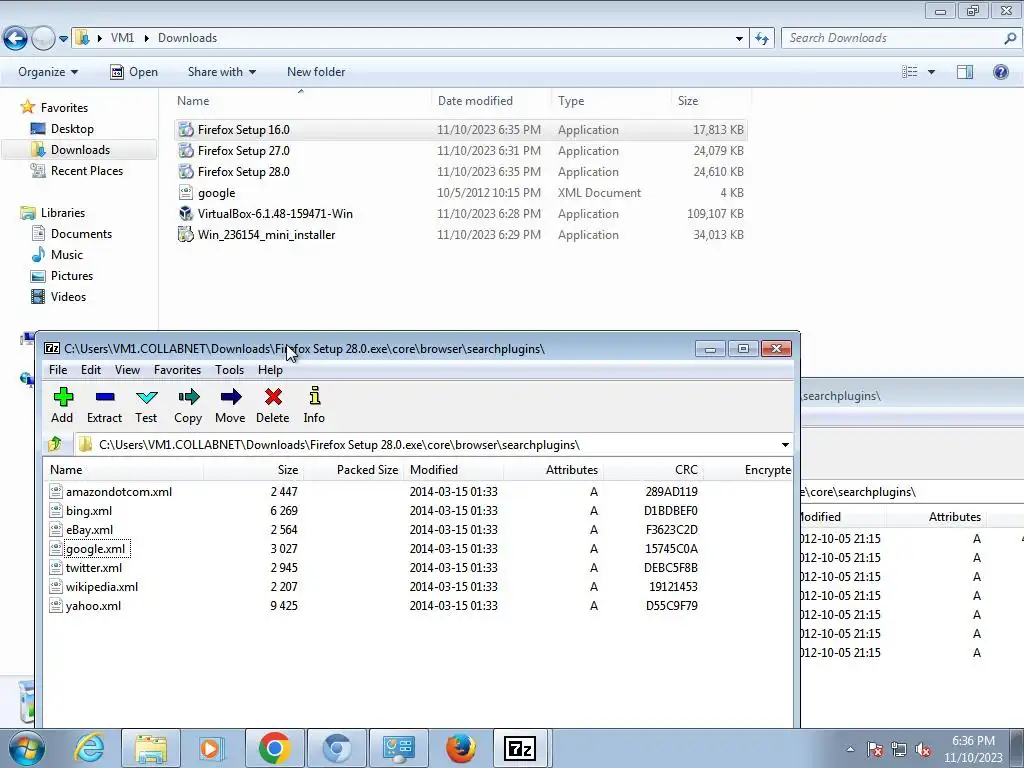The image size is (1024, 768).
Task: Toggle the Explorer preview pane
Action: [965, 72]
